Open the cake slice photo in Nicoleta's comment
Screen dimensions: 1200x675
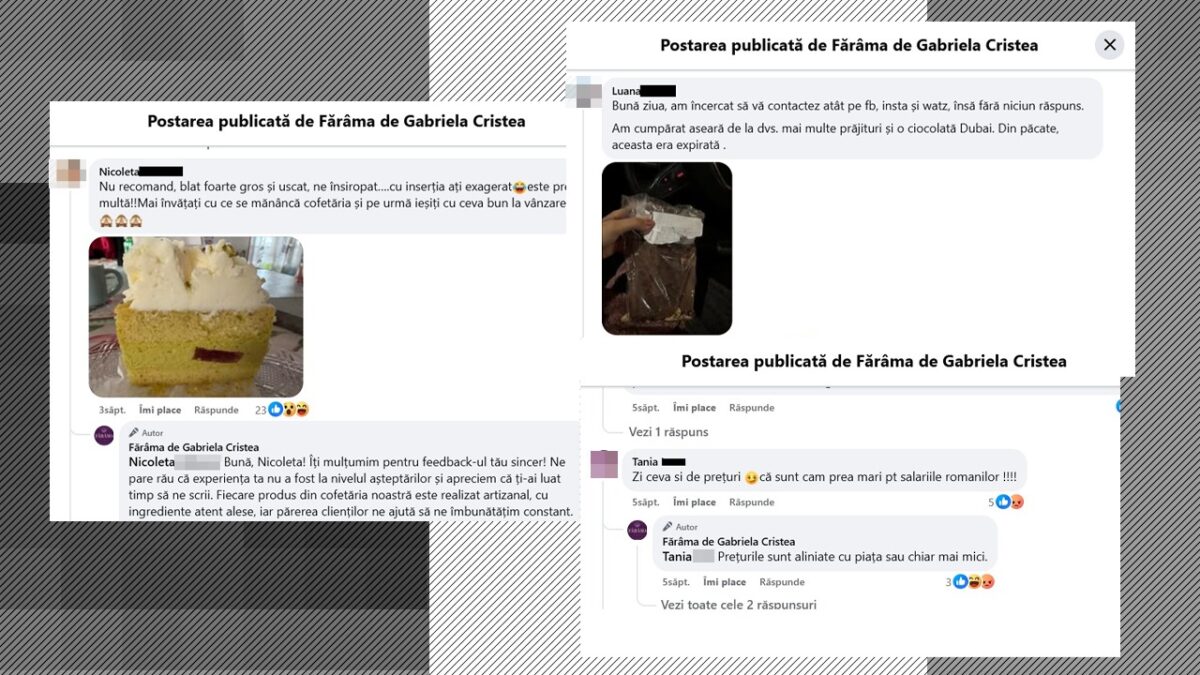pyautogui.click(x=196, y=317)
